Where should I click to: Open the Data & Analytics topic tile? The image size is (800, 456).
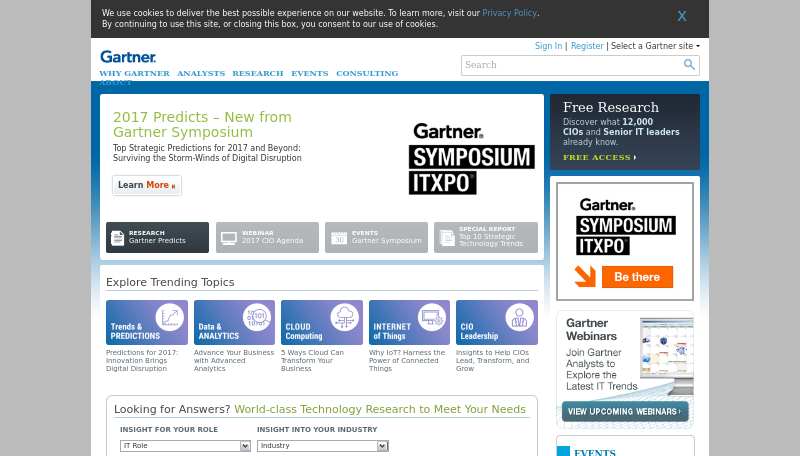[x=234, y=322]
